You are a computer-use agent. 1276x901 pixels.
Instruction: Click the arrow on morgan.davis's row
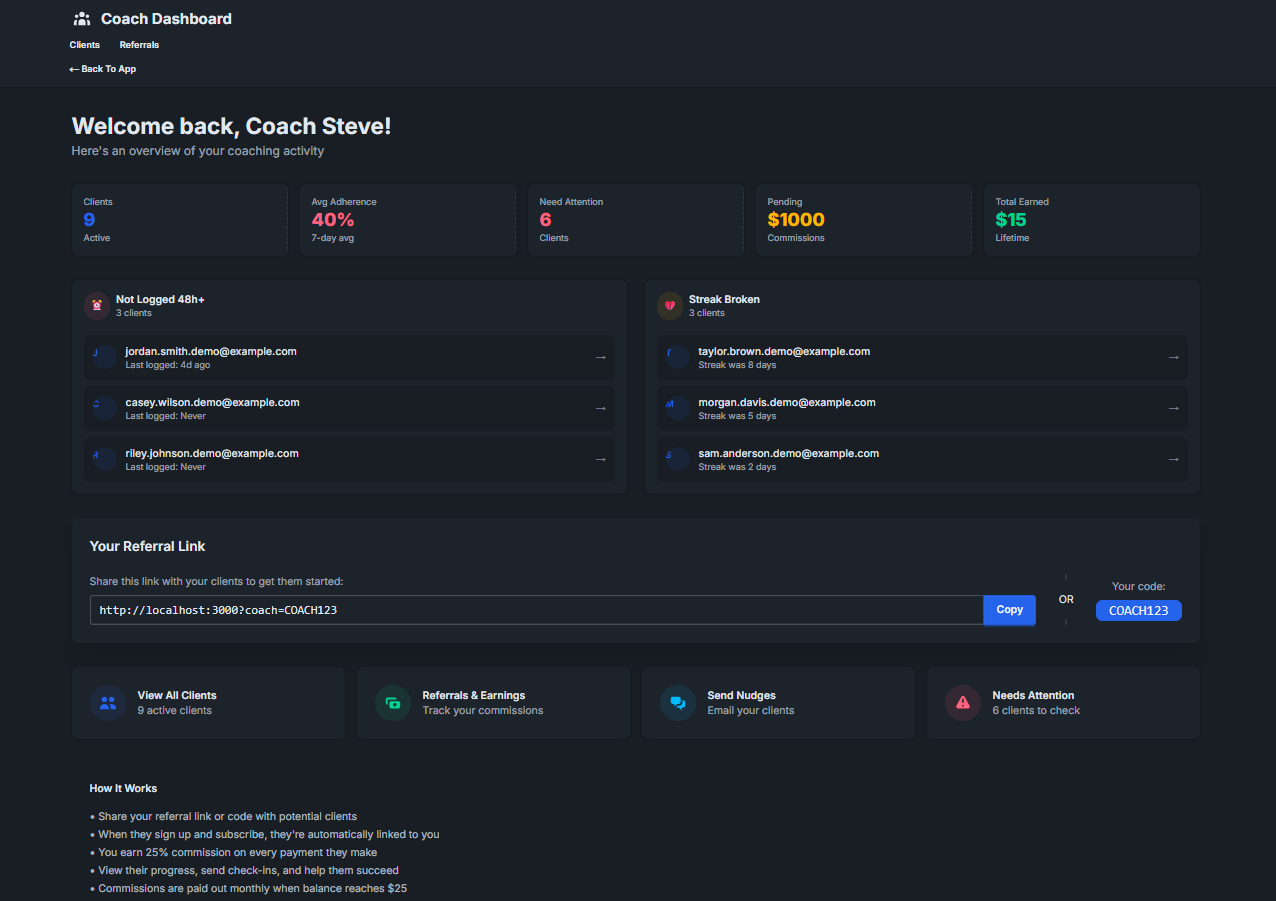[x=1172, y=408]
